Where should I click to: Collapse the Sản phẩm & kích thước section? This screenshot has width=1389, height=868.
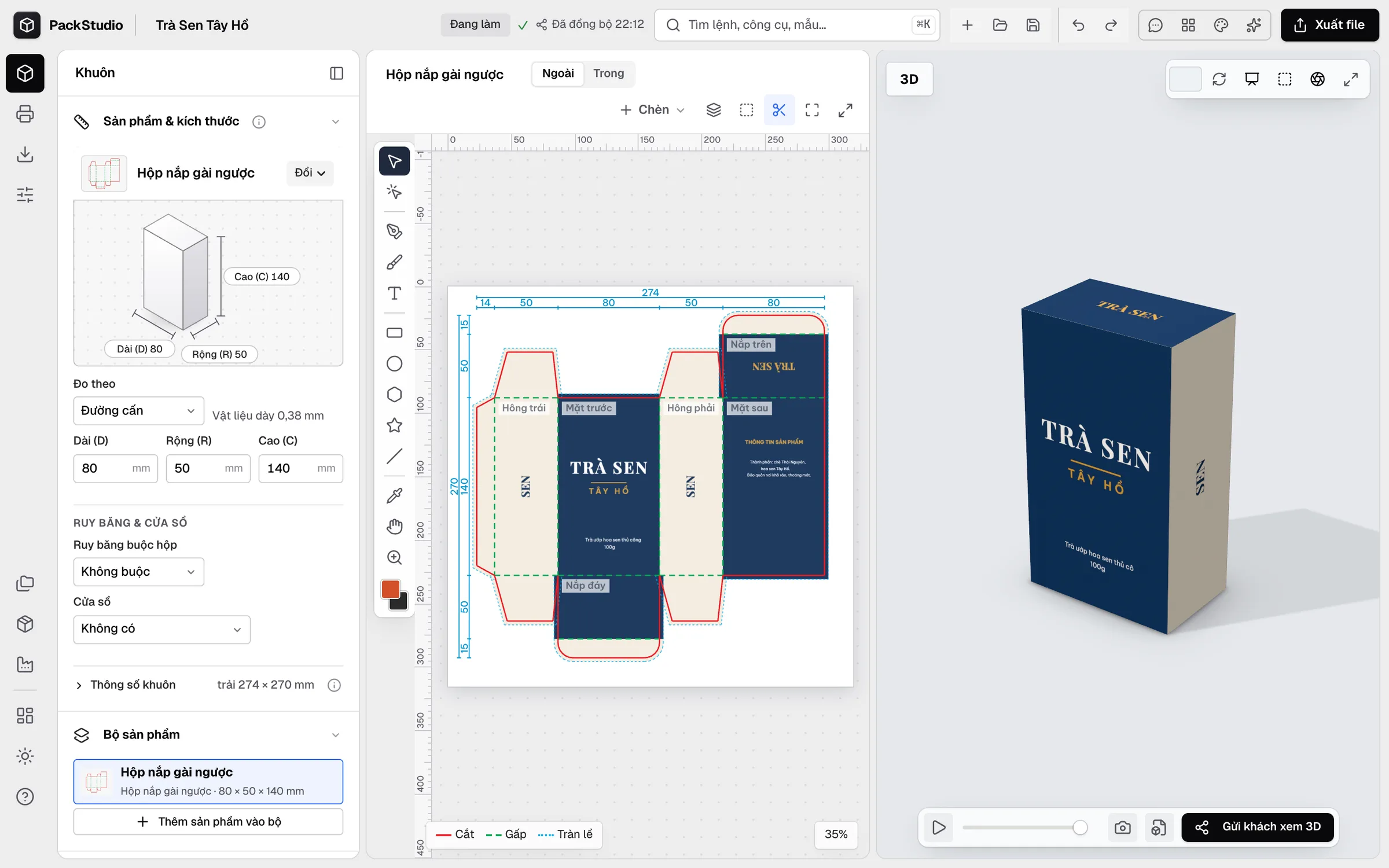pos(335,122)
